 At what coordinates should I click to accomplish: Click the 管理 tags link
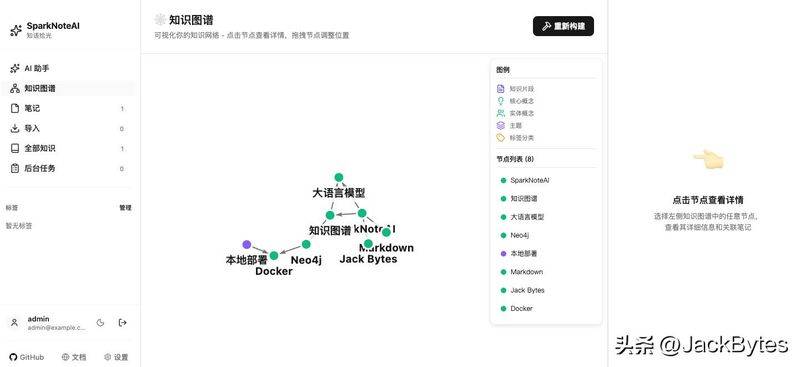coord(126,208)
